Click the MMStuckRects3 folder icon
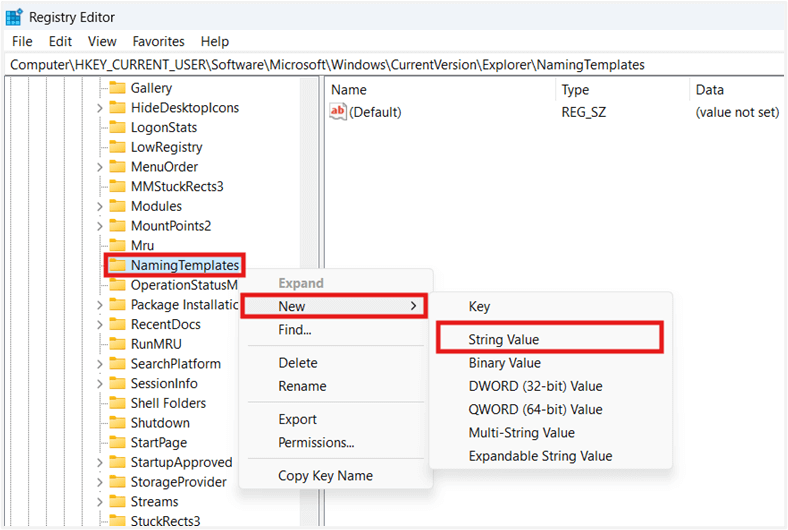The height and width of the screenshot is (530, 788). click(117, 186)
